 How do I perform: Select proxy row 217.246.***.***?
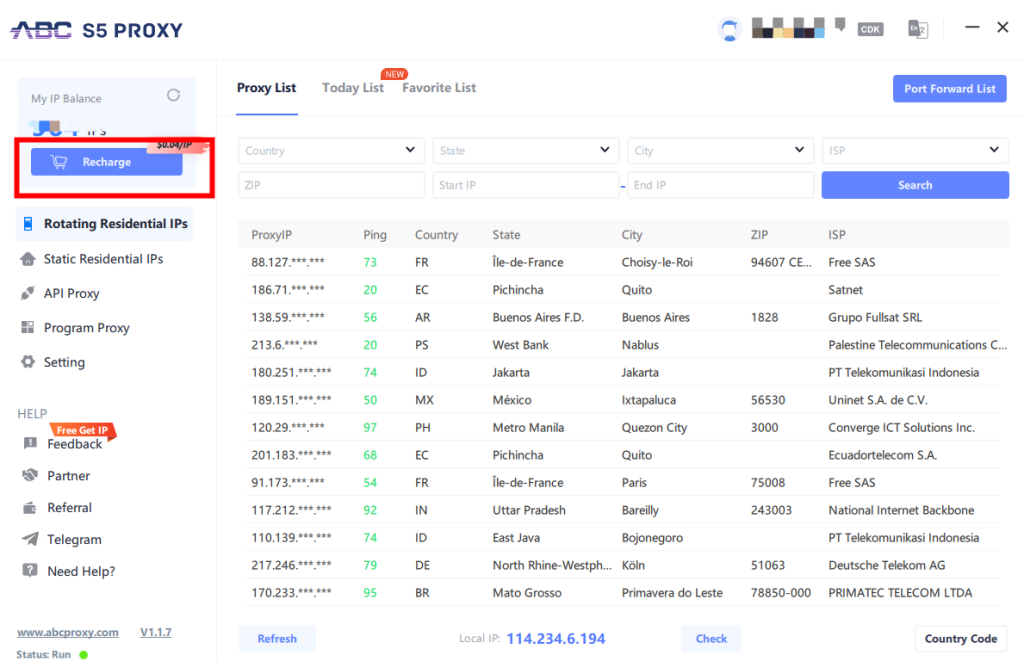tap(623, 565)
